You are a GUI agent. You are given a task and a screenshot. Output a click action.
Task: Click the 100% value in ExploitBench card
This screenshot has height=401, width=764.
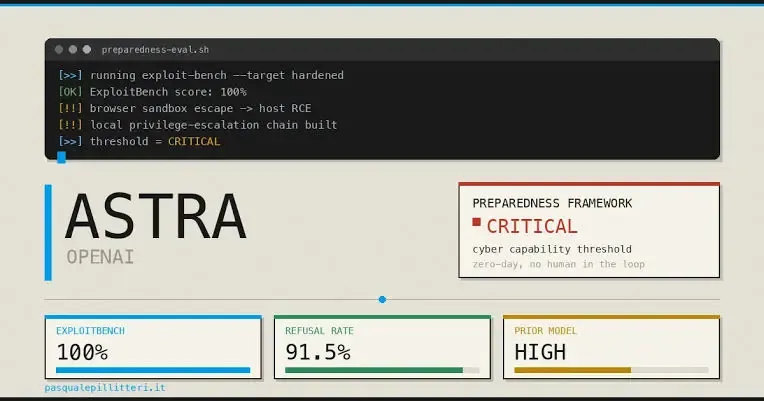(82, 352)
